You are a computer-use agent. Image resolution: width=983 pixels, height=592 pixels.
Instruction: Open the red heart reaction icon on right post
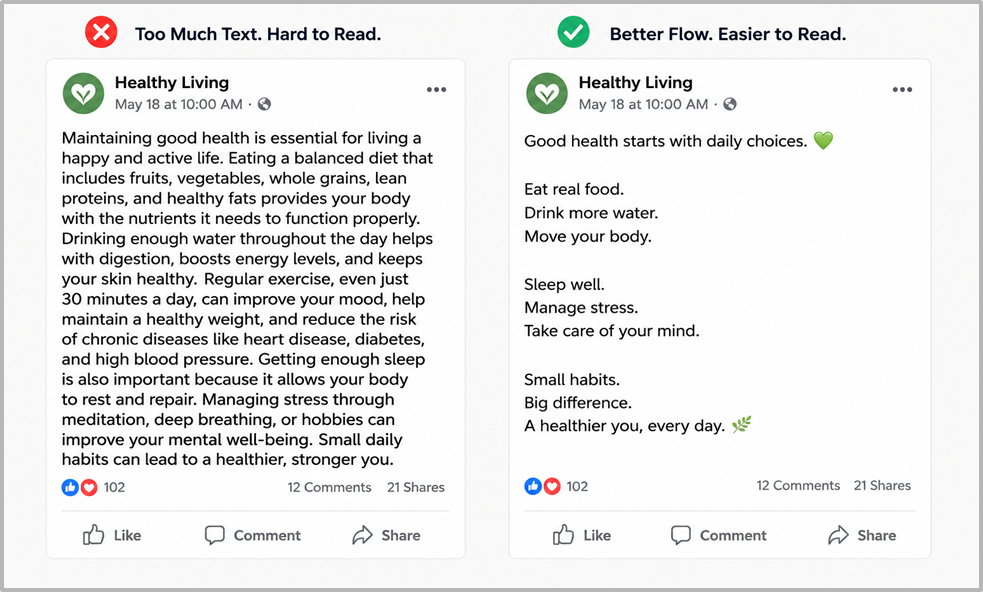tap(552, 486)
